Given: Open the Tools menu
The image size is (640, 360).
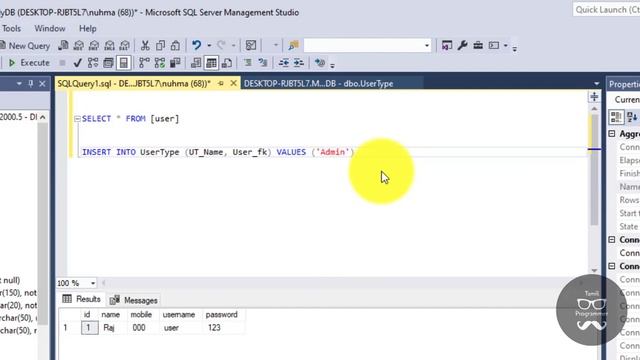Looking at the screenshot, I should pos(11,29).
